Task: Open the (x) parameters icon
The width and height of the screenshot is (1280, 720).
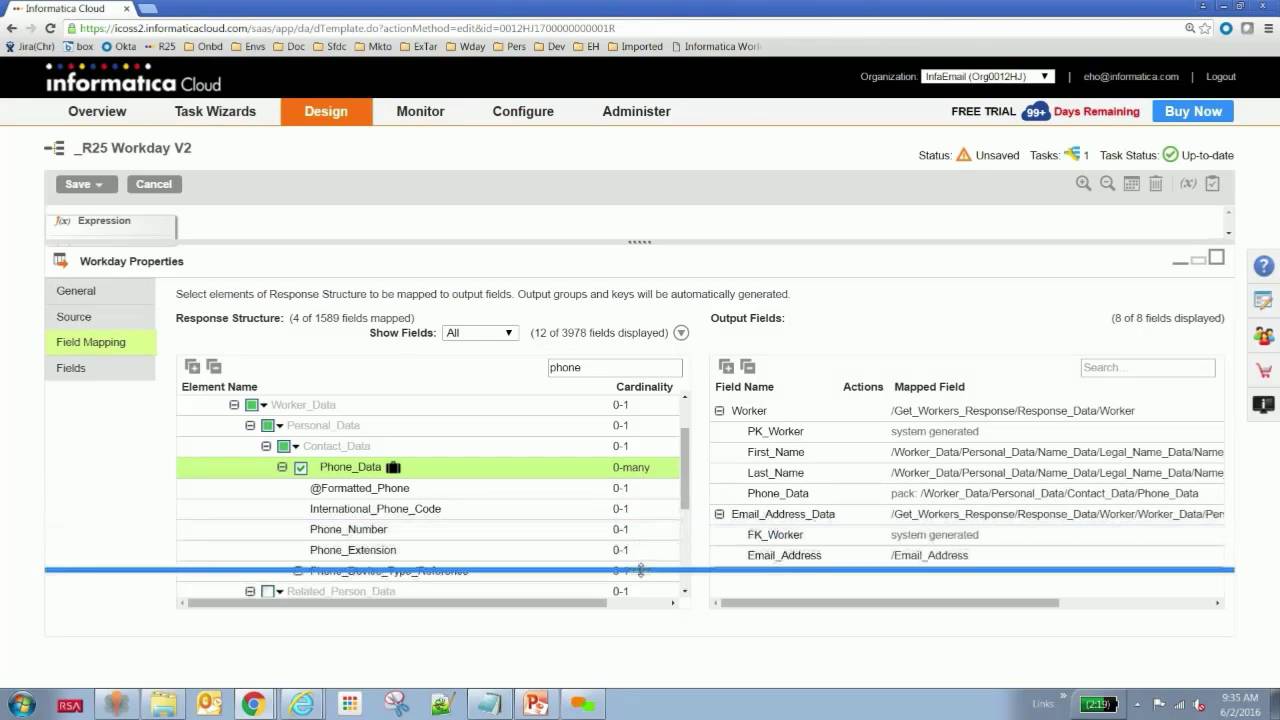Action: click(1188, 183)
